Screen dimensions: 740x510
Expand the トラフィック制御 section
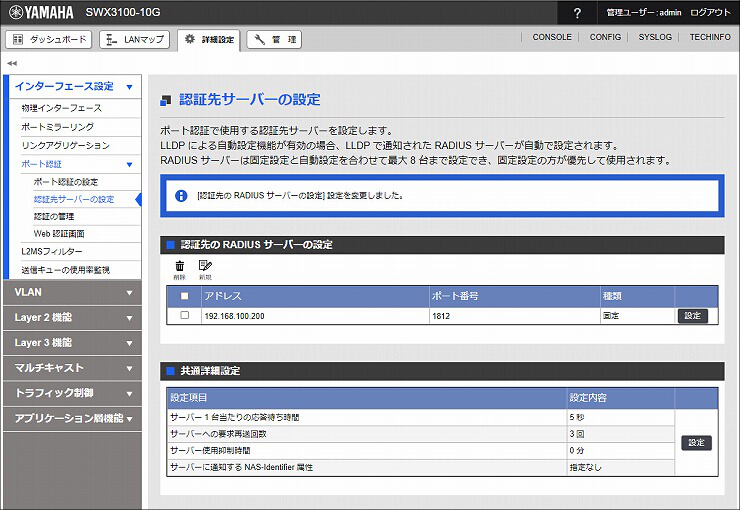[x=72, y=393]
